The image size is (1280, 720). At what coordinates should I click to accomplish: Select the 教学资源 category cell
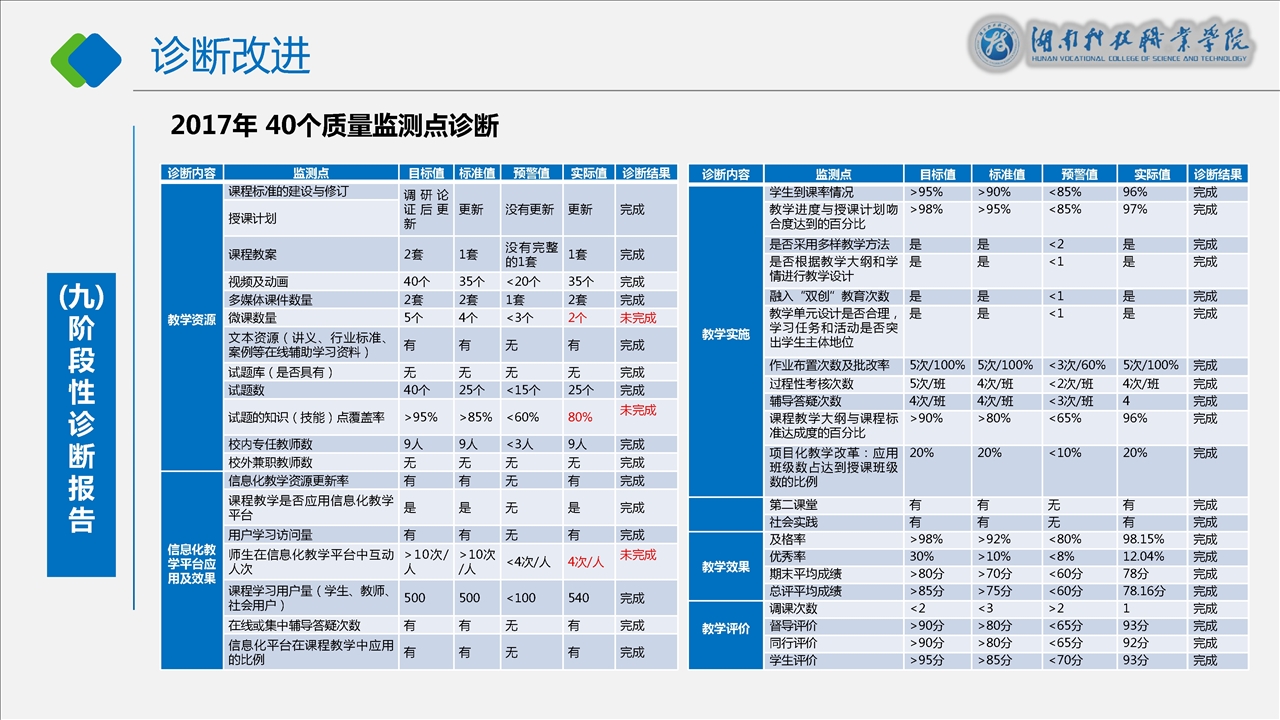point(191,320)
